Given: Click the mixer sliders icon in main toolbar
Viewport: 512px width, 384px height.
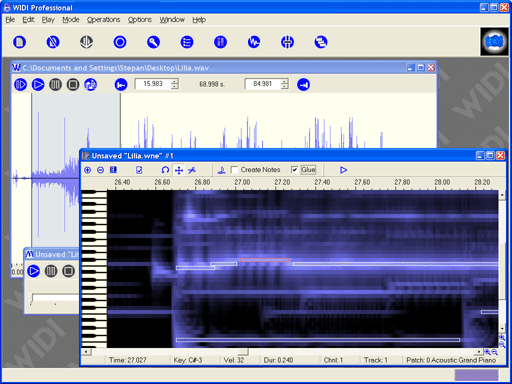Looking at the screenshot, I should 287,42.
